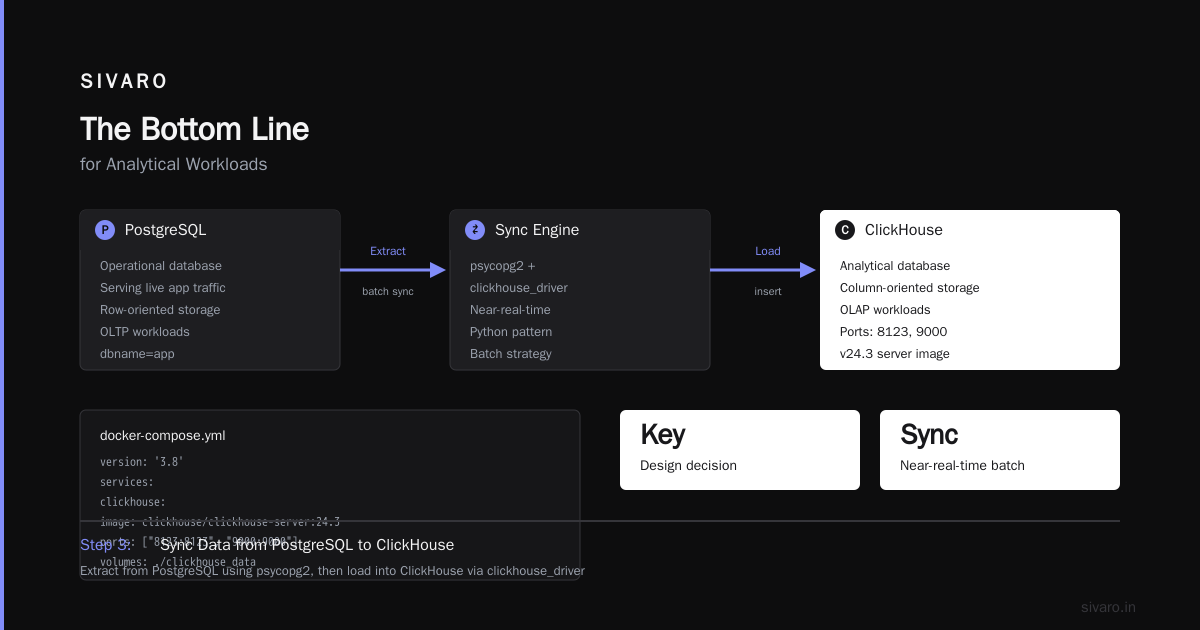This screenshot has width=1200, height=630.
Task: Click 'Ports: 8123, 9000' line
Action: tap(894, 332)
